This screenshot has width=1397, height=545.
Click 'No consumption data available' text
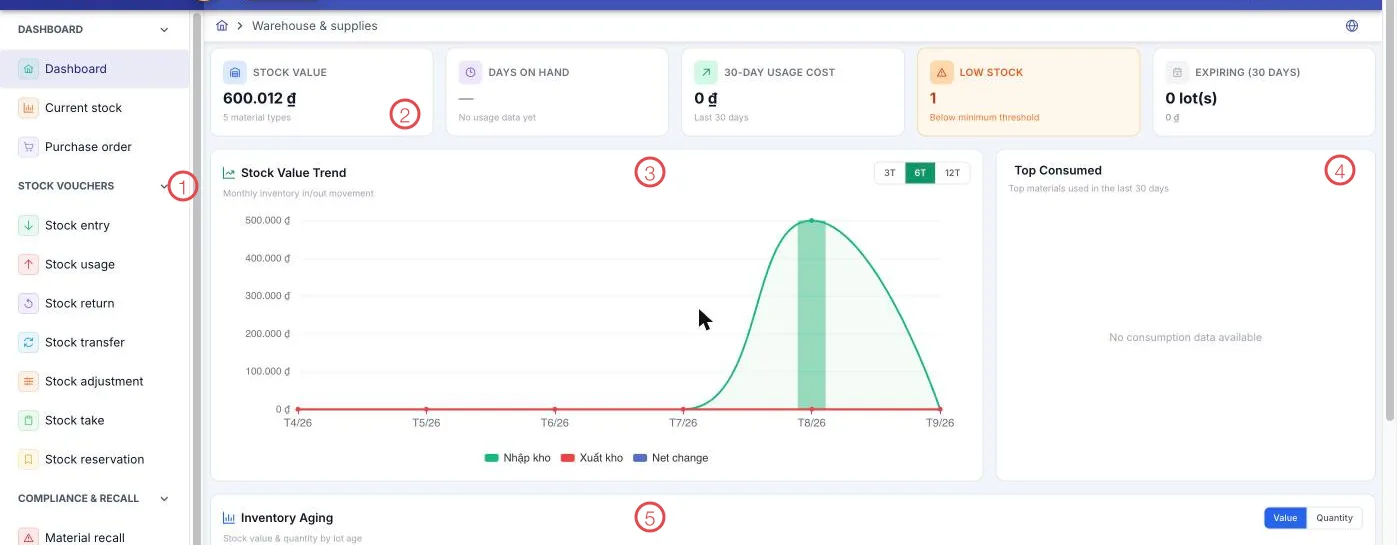pos(1185,338)
